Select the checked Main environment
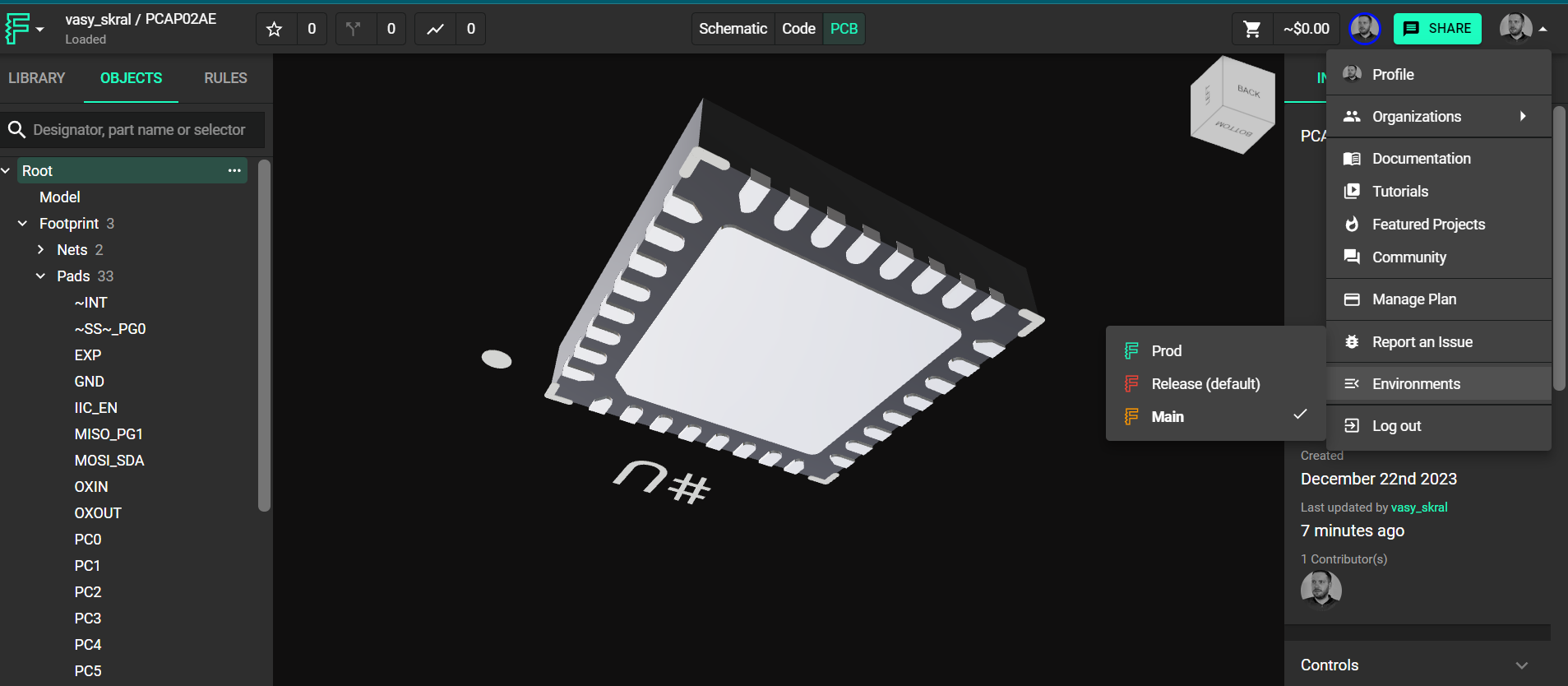 click(x=1215, y=416)
